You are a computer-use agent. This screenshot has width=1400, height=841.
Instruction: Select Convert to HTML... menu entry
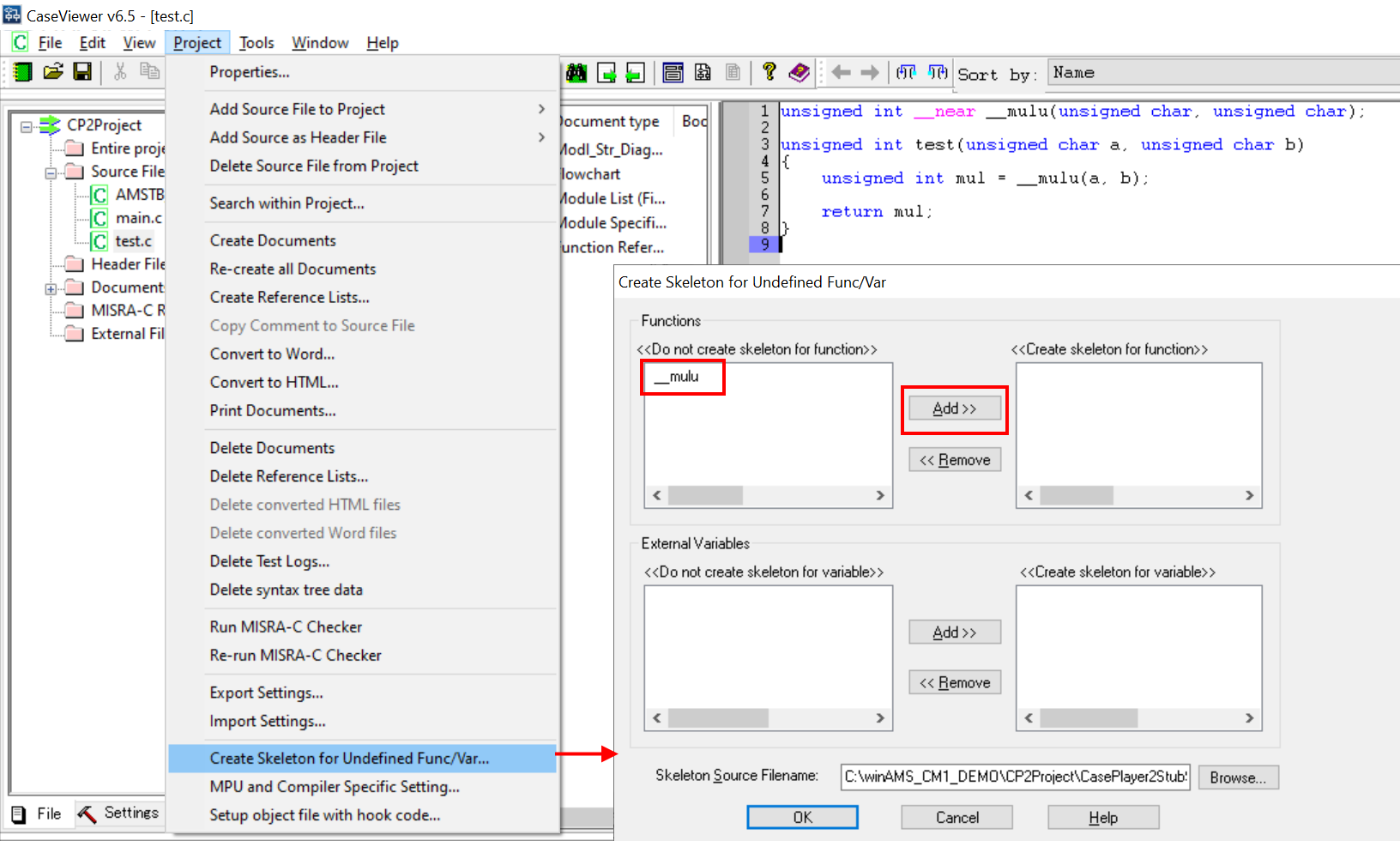coord(275,383)
